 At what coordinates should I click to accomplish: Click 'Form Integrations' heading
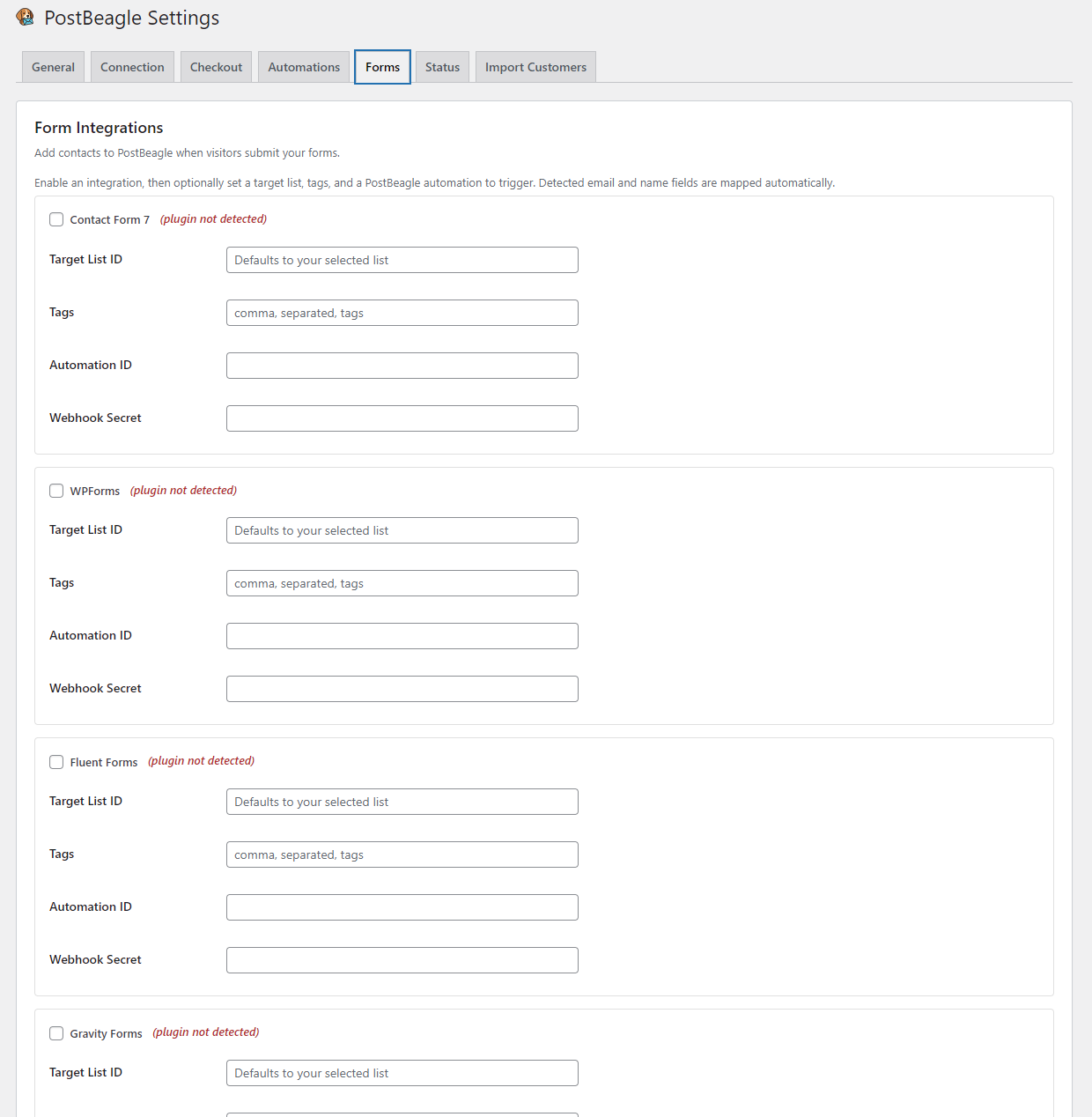point(99,128)
